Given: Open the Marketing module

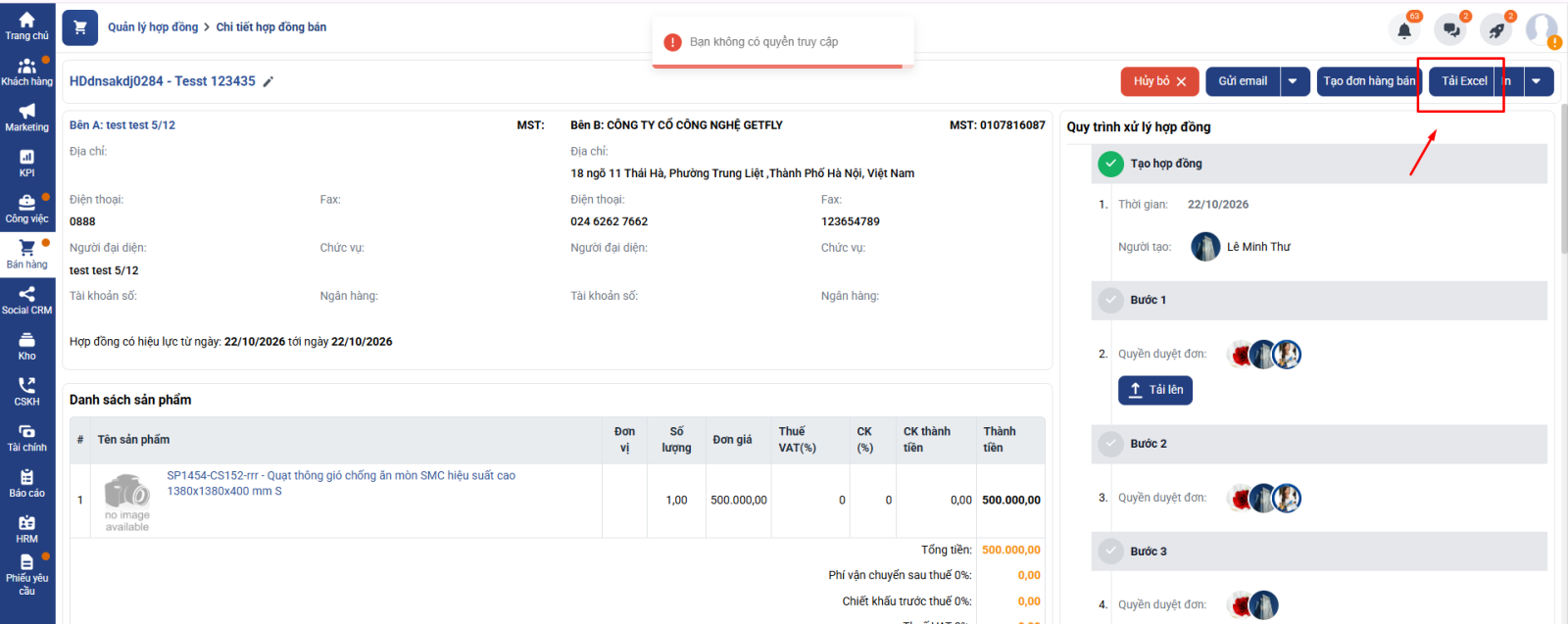Looking at the screenshot, I should coord(26,118).
